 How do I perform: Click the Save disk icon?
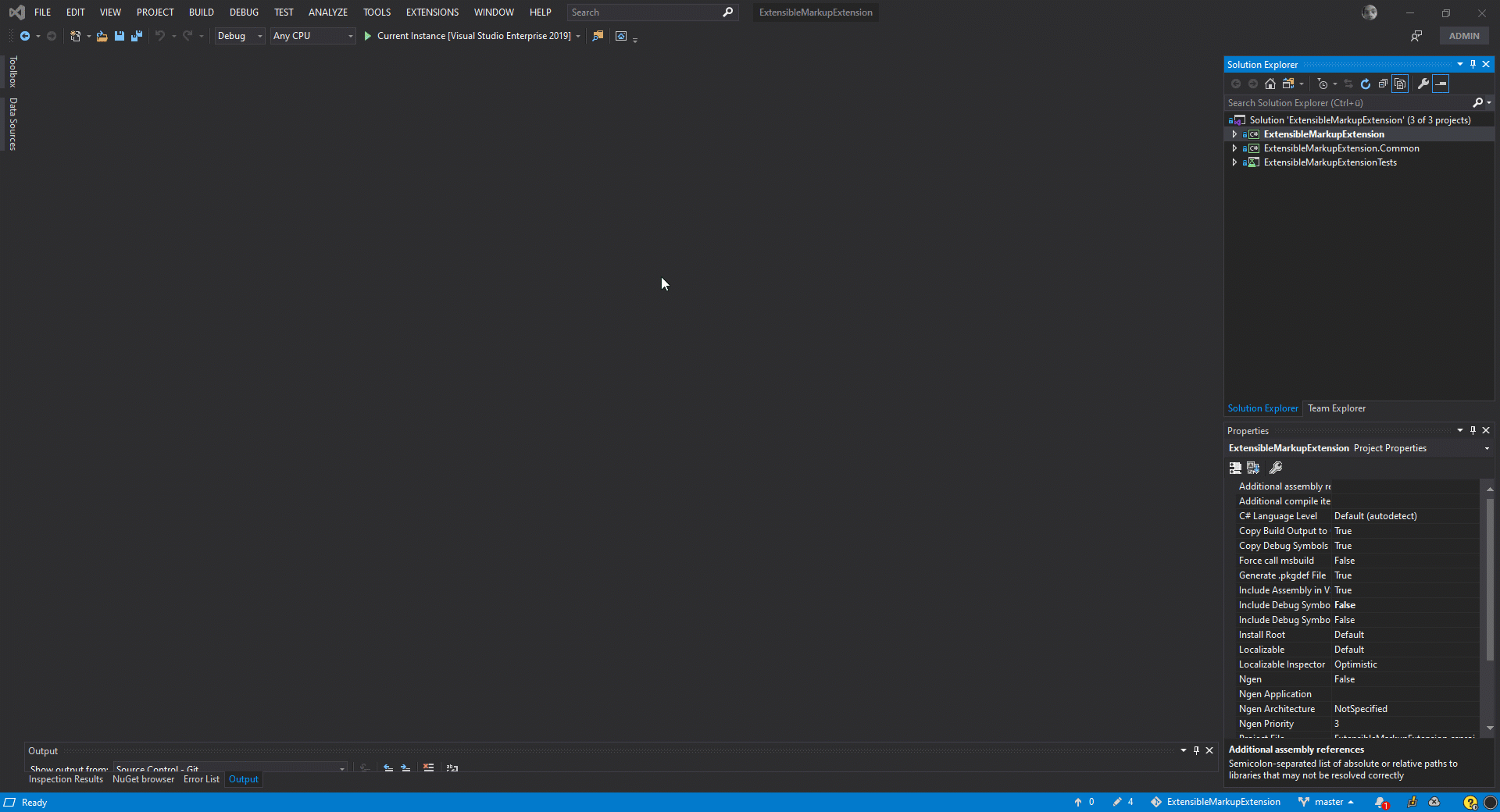(120, 36)
